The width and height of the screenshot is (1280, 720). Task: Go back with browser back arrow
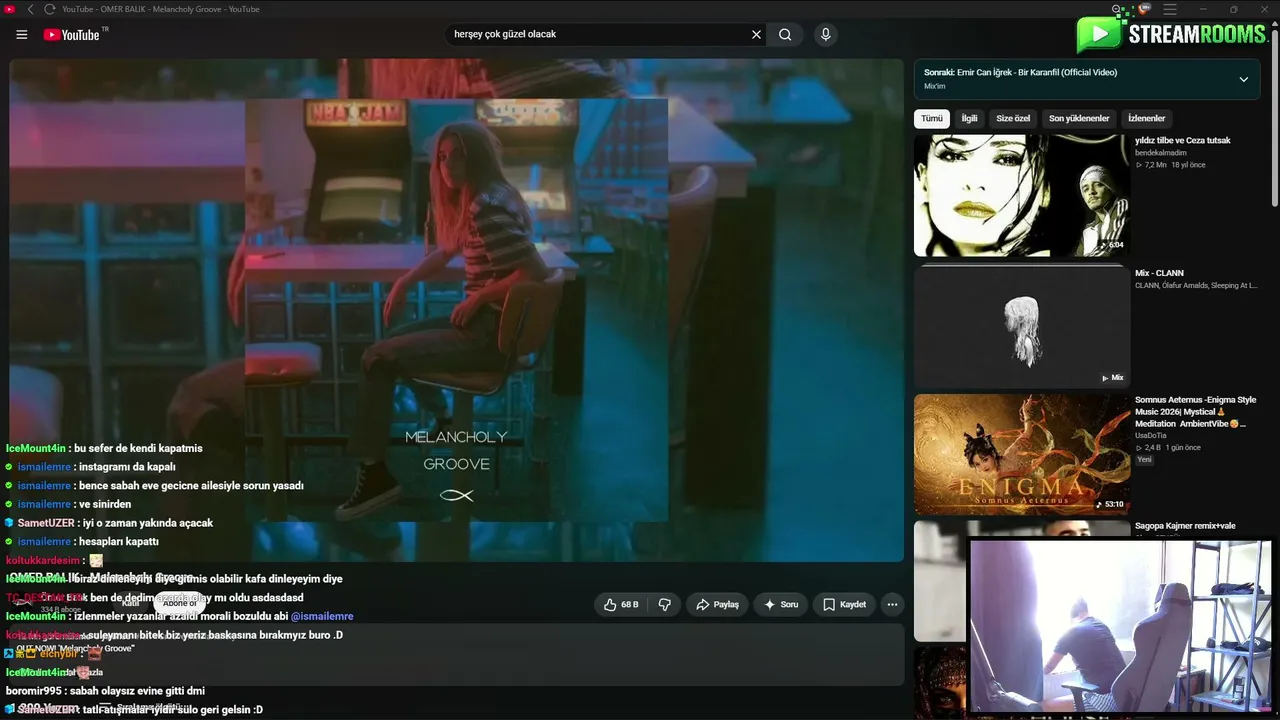31,9
